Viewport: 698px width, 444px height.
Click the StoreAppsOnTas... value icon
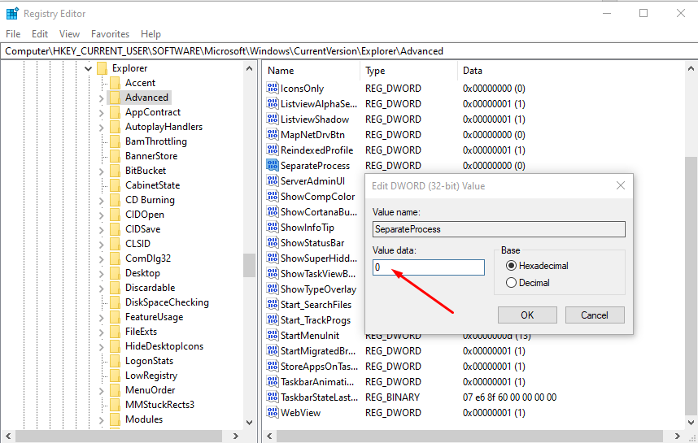click(272, 366)
